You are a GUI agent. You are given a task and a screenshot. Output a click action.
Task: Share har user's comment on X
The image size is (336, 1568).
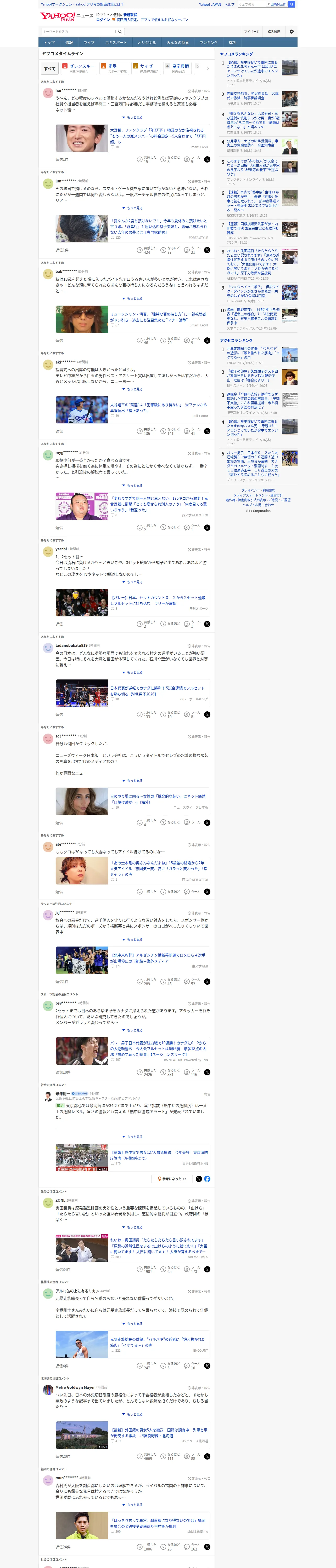click(x=207, y=159)
